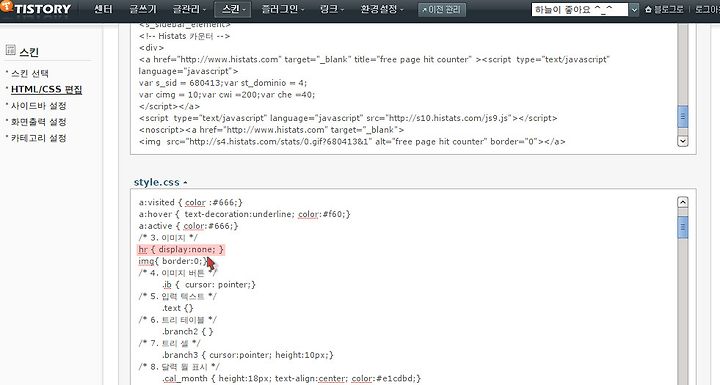Open 사이드바 설정 in the sidebar
The height and width of the screenshot is (385, 720).
[x=39, y=106]
